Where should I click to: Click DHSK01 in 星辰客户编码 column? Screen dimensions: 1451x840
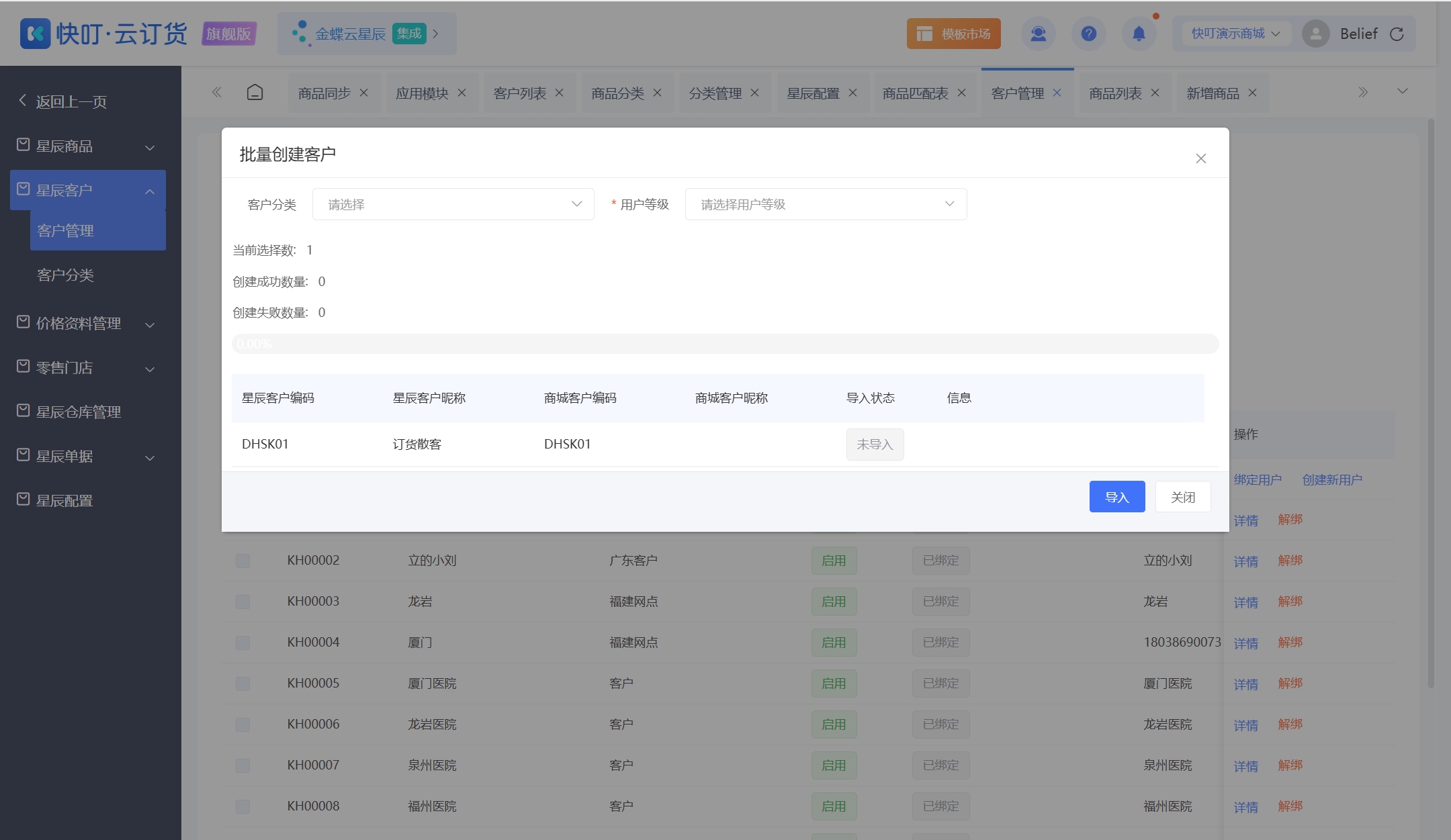265,444
